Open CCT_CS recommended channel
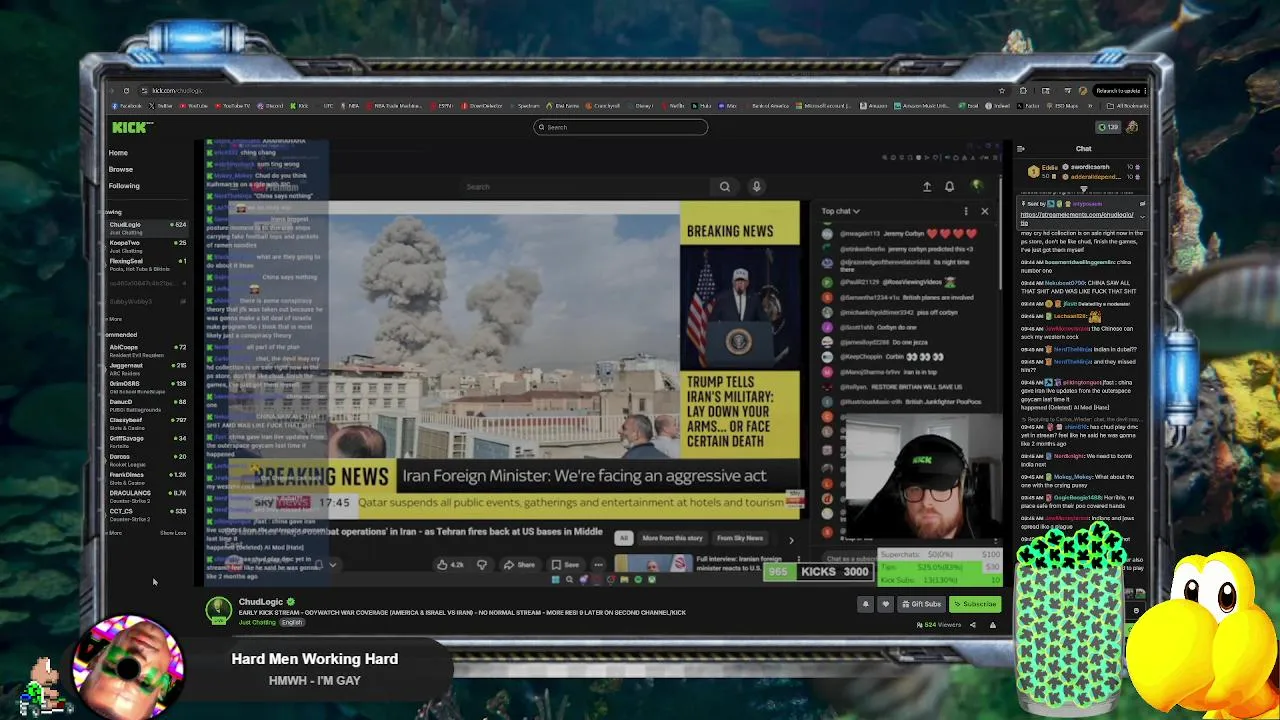Image resolution: width=1280 pixels, height=720 pixels. coord(147,514)
